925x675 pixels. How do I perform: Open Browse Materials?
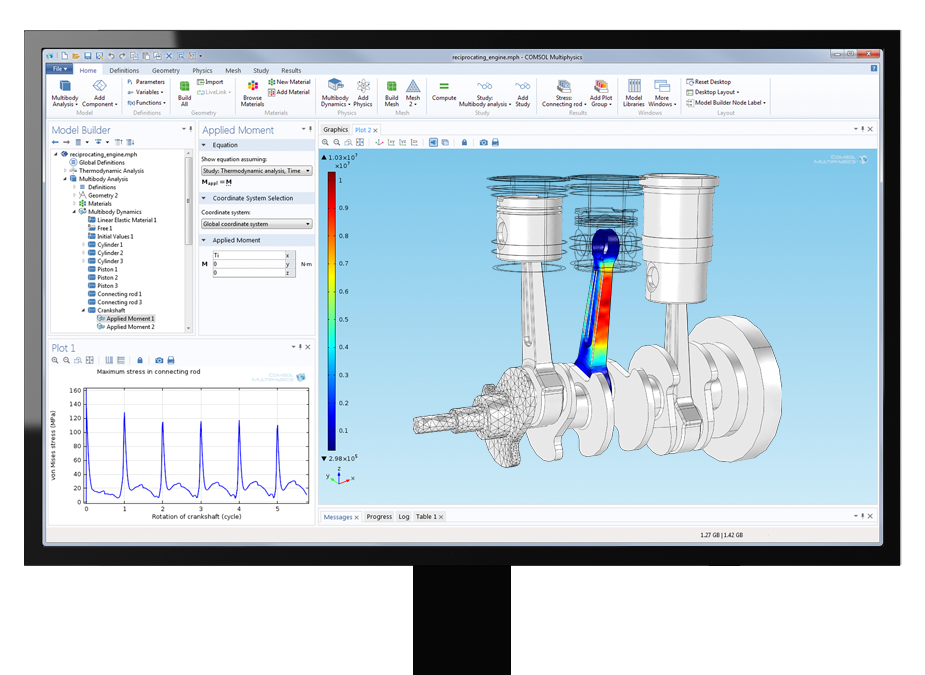[x=252, y=93]
